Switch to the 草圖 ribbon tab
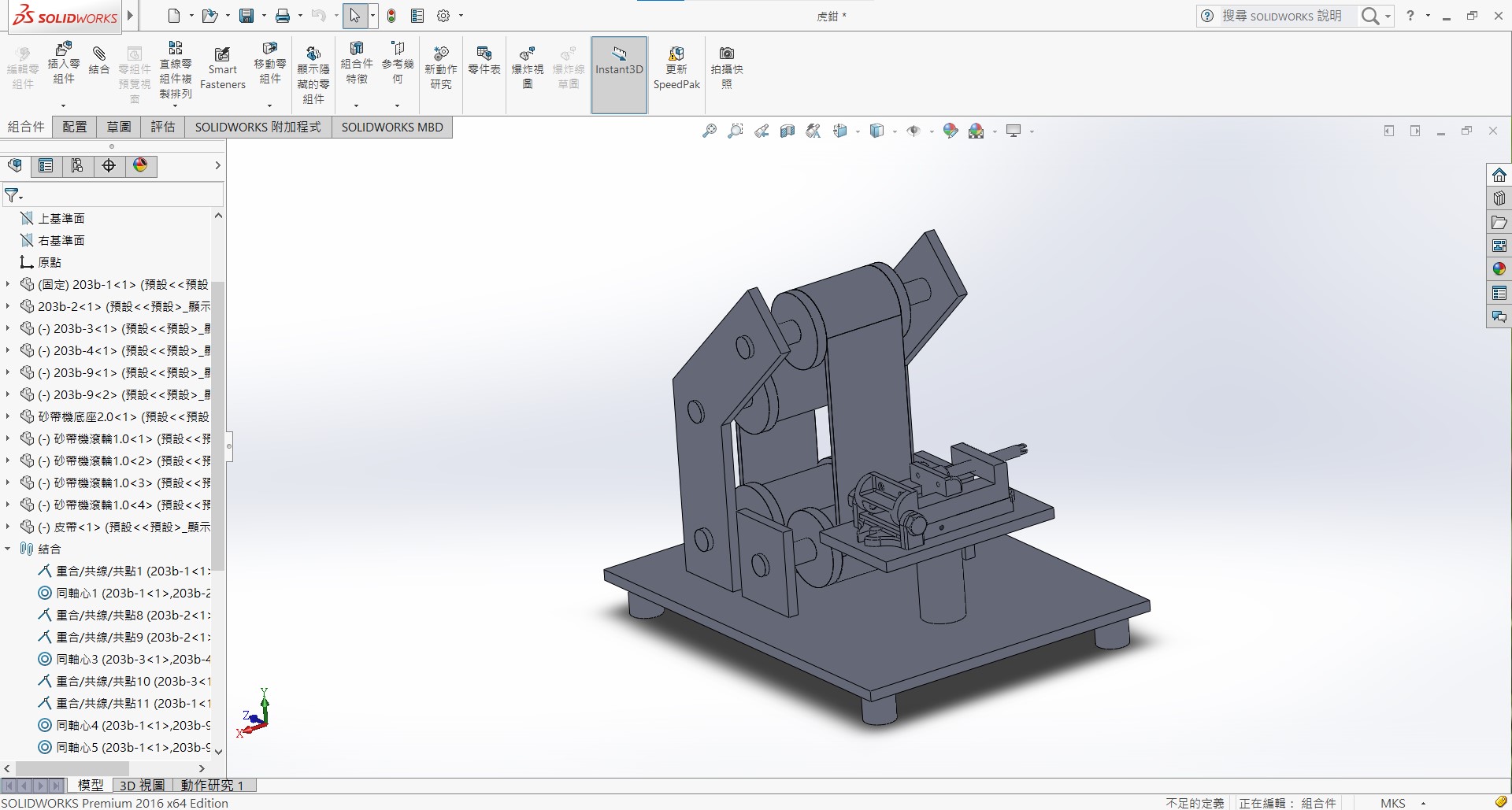 click(x=119, y=127)
